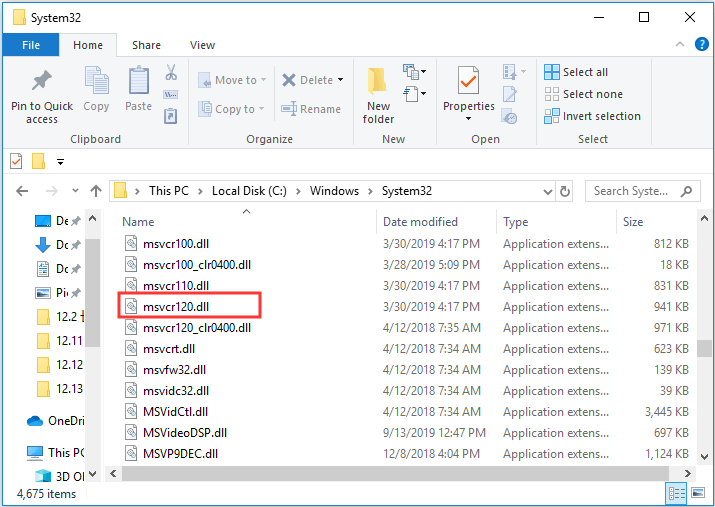Expand Properties dropdown arrow
Screen dimensions: 715x507
point(468,119)
